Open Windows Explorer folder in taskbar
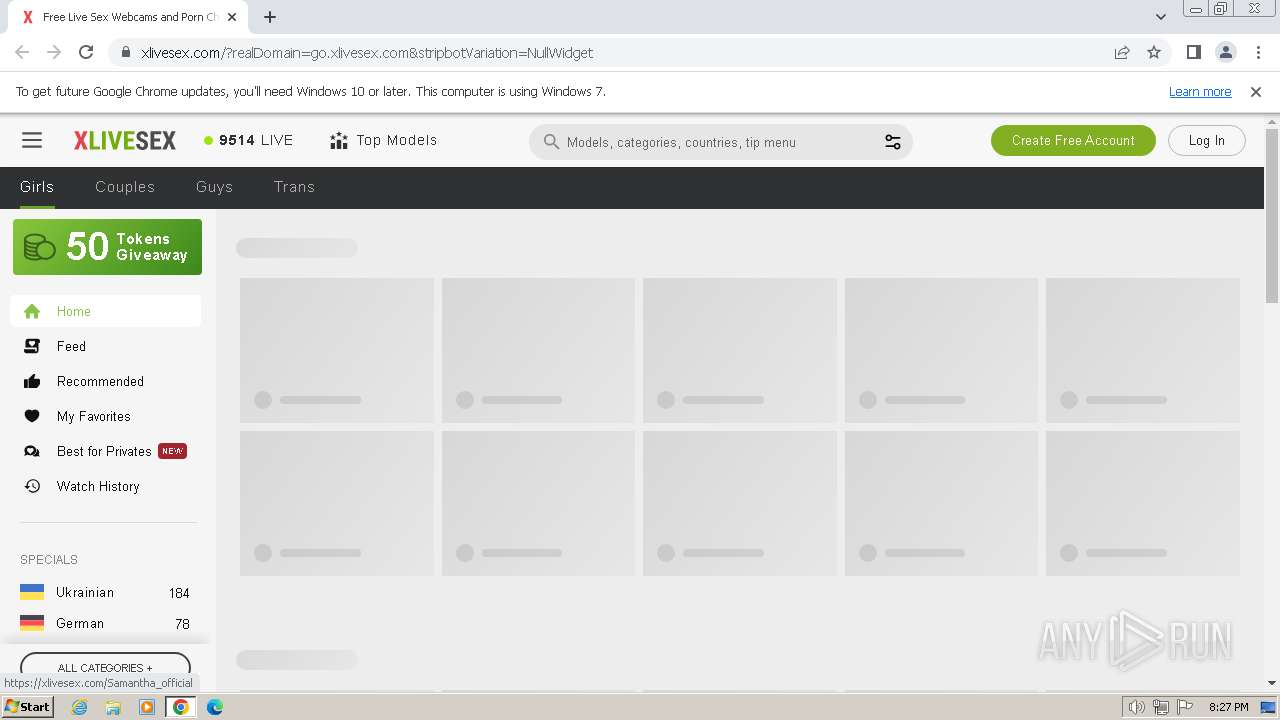The width and height of the screenshot is (1280, 720). pos(113,706)
